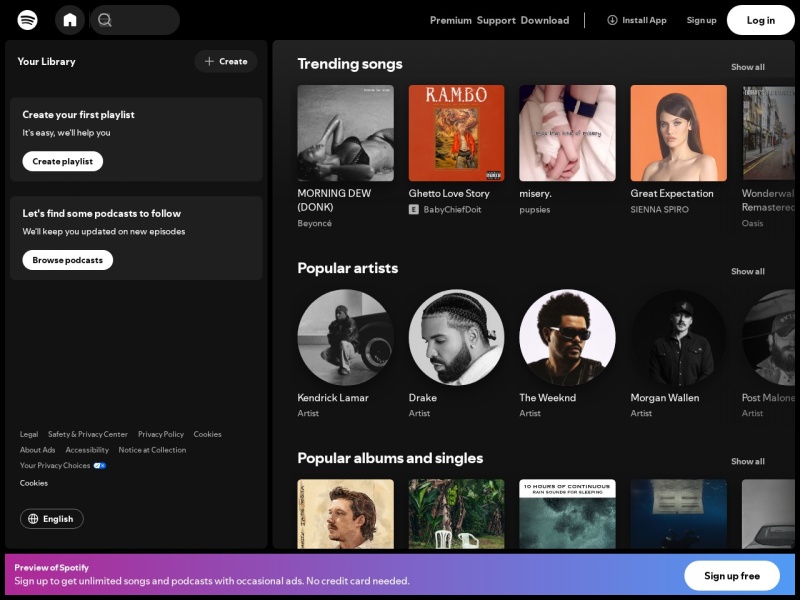Click the Great Expectation title
800x600 pixels.
point(672,193)
